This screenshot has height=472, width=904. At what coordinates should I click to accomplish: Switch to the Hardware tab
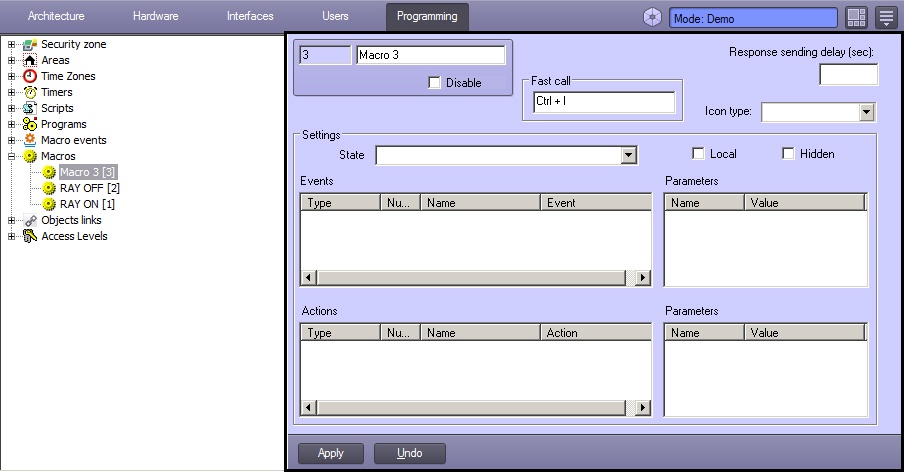pos(156,16)
